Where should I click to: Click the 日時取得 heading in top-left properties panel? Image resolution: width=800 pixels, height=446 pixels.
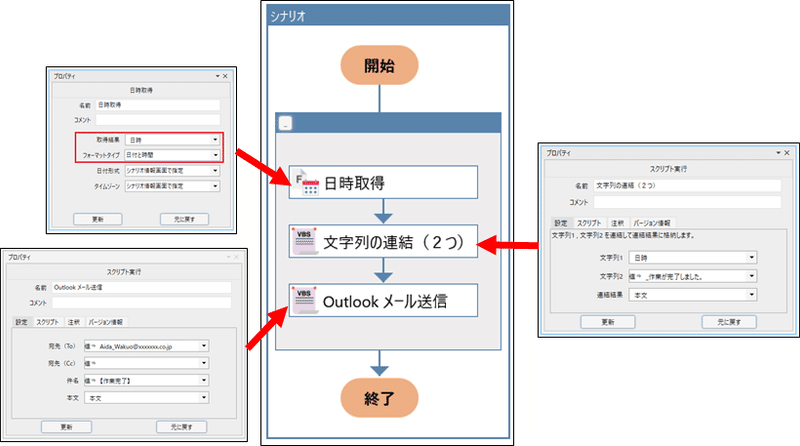[x=141, y=90]
